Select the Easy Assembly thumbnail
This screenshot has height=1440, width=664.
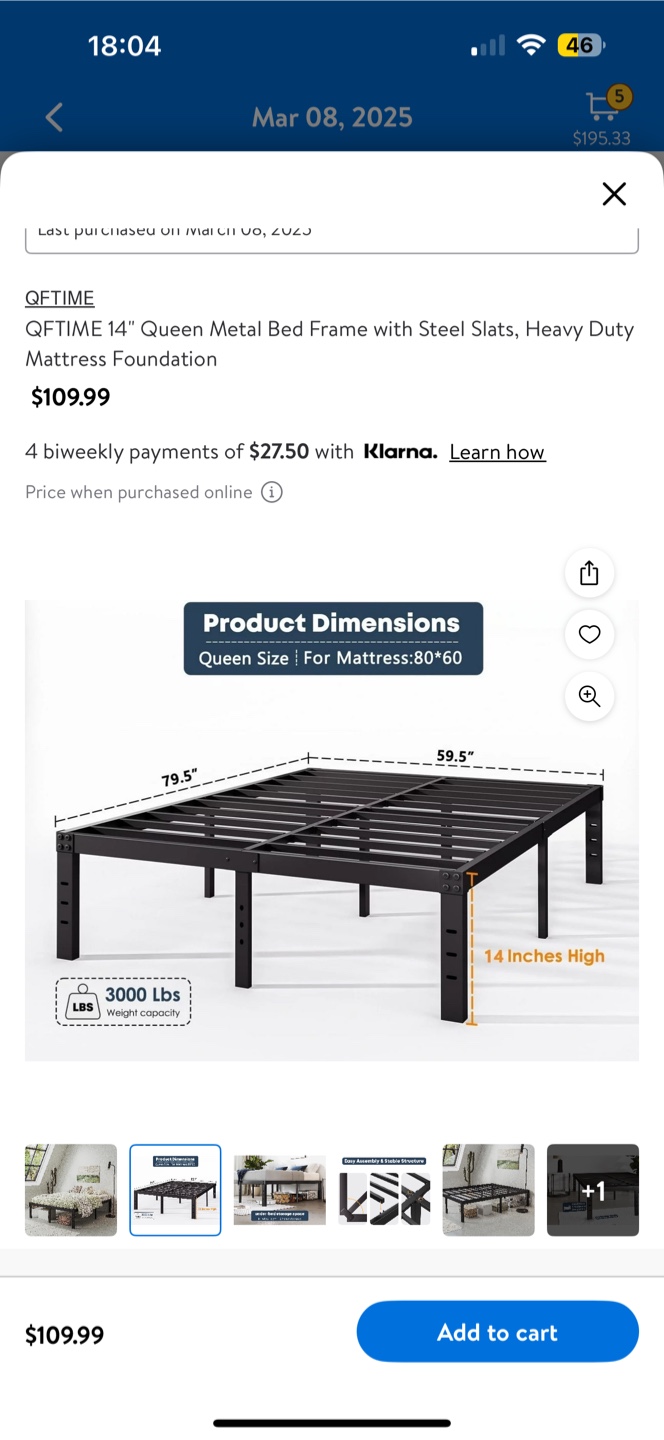coord(384,1190)
